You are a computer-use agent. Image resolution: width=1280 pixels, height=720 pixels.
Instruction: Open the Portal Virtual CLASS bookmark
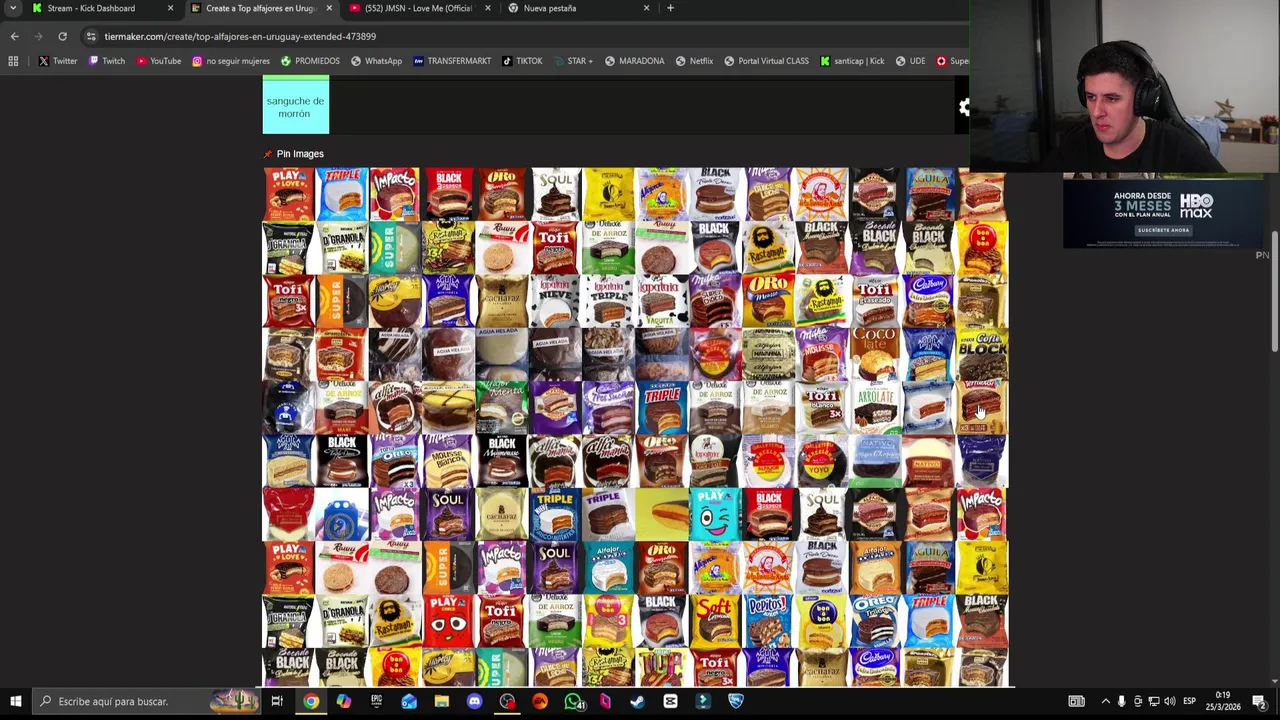point(766,61)
